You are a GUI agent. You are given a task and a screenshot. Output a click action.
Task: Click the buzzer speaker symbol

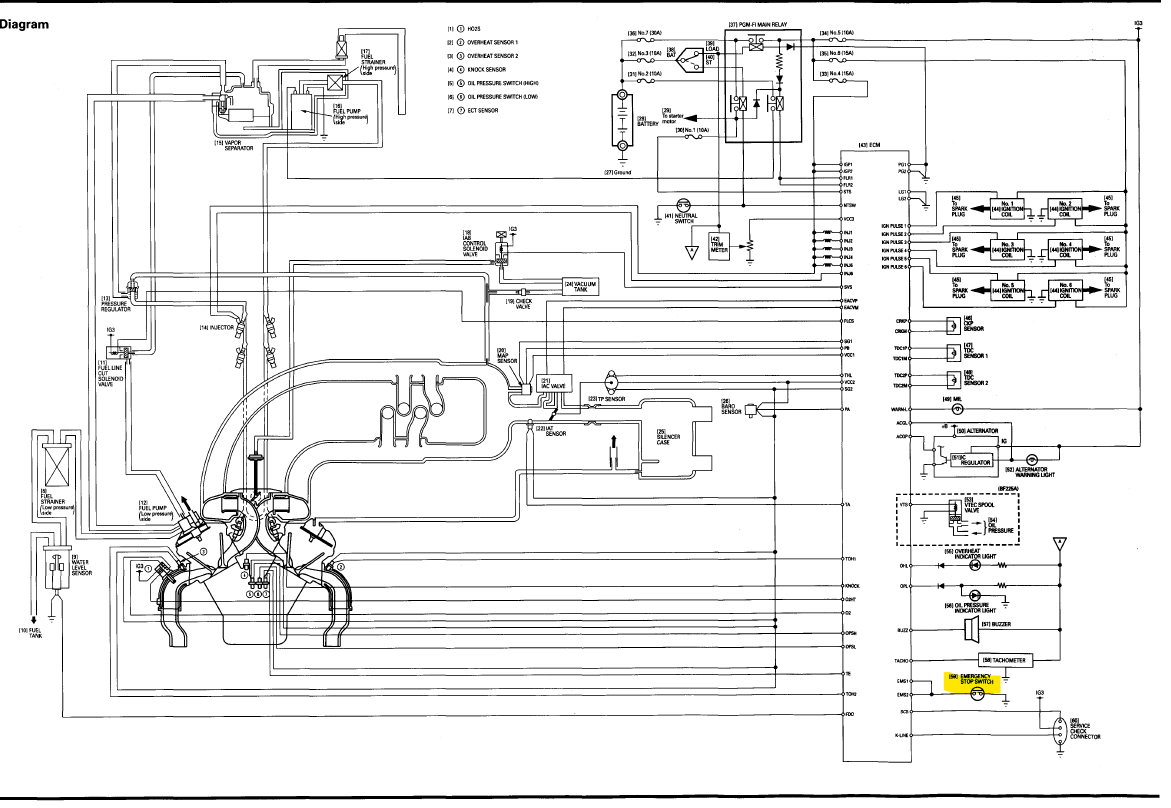click(972, 629)
